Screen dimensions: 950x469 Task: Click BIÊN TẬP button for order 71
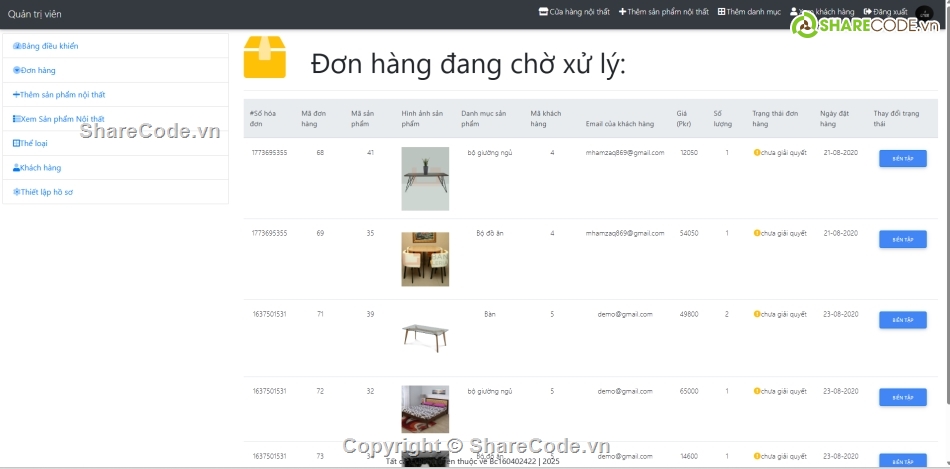coord(903,320)
